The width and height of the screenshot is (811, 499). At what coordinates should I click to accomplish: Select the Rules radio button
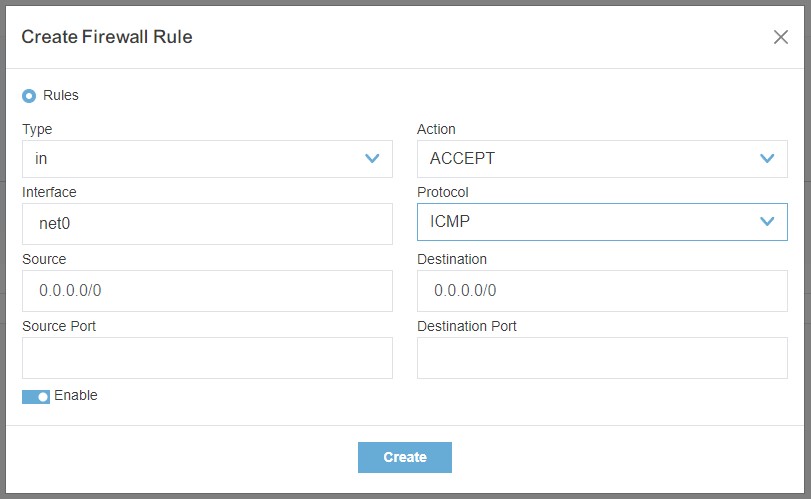tap(29, 96)
